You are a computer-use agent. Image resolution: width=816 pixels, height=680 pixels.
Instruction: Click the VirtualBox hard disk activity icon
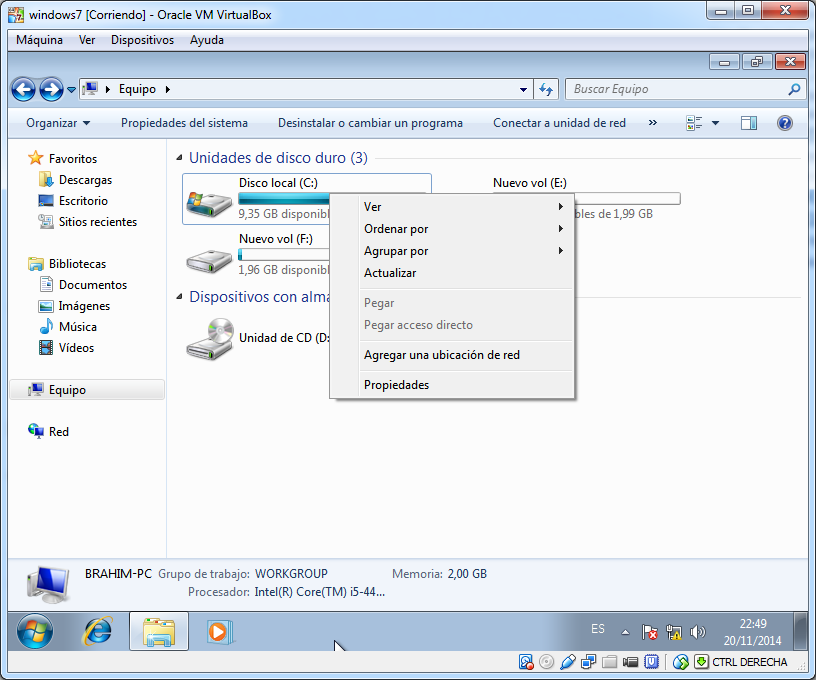point(526,662)
